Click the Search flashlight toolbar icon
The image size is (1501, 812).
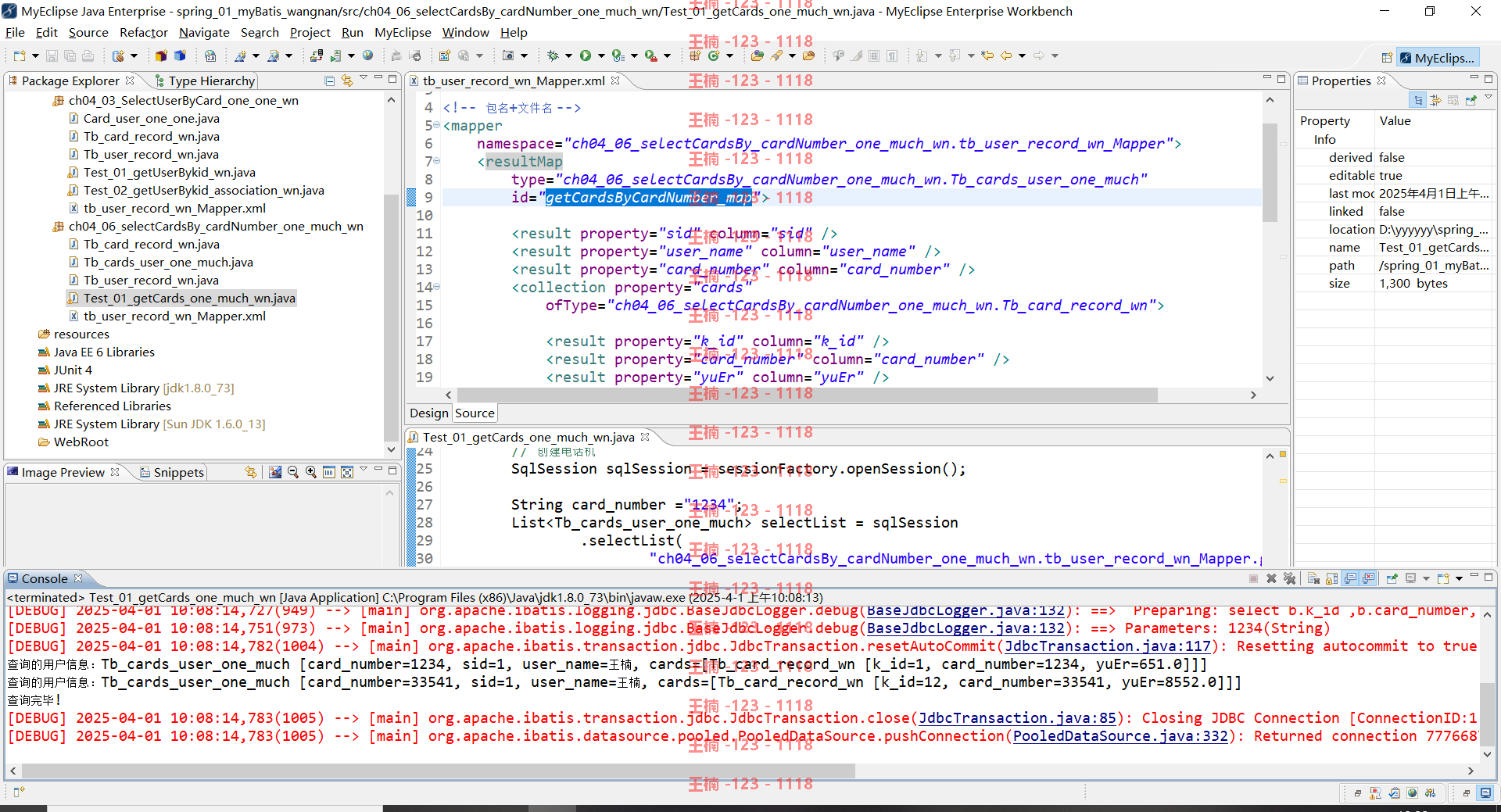[x=776, y=55]
